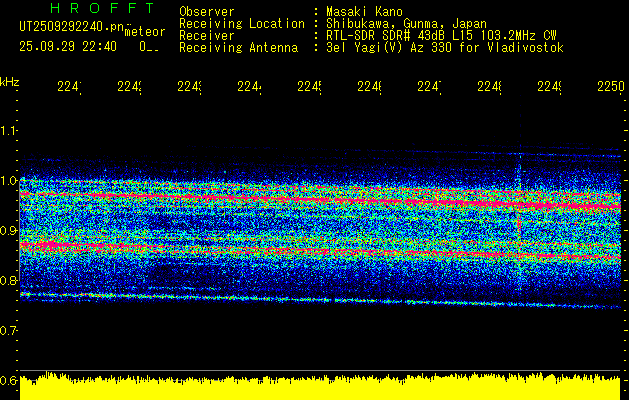Image resolution: width=629 pixels, height=400 pixels.
Task: Click the 0.8 kHz axis tick label
Action: point(9,280)
